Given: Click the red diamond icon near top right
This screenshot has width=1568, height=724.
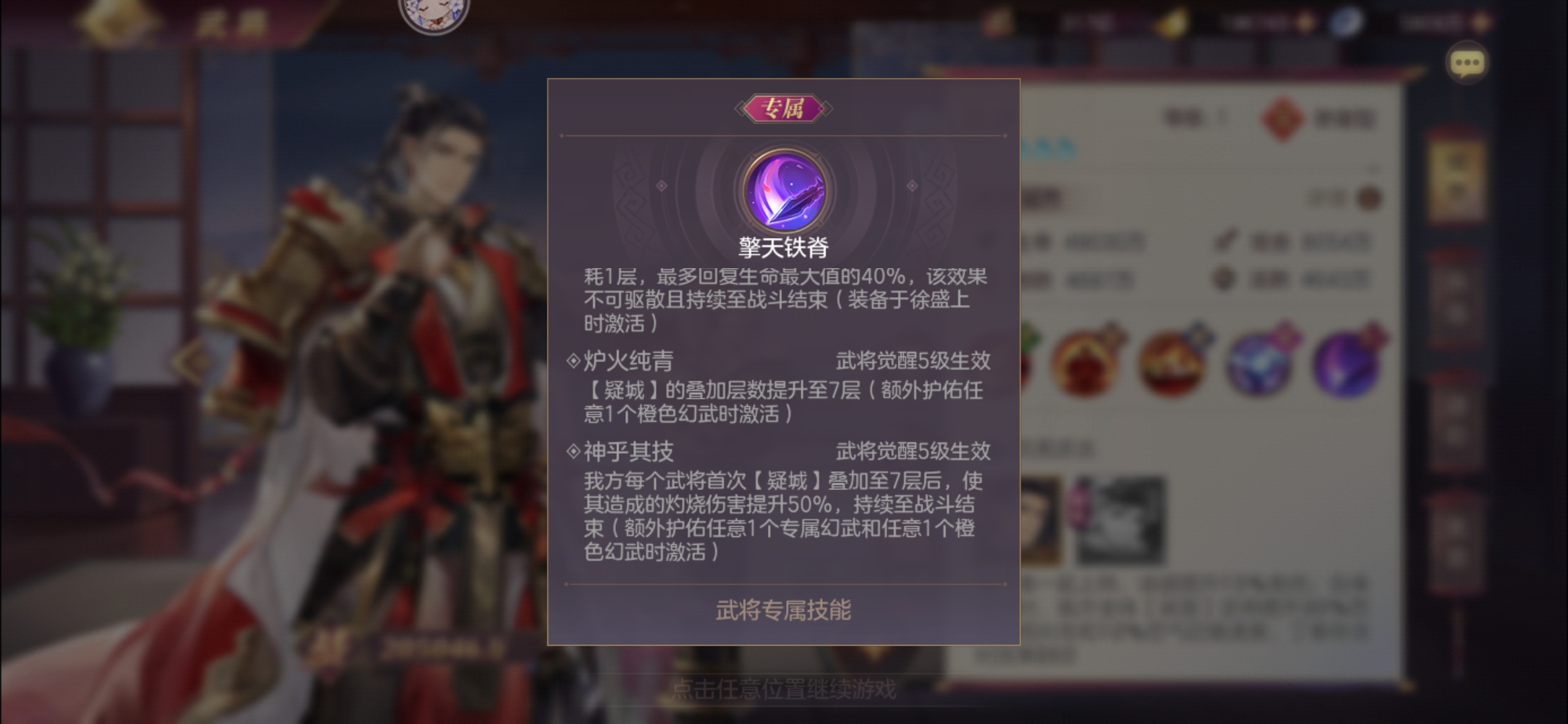Looking at the screenshot, I should tap(1281, 119).
